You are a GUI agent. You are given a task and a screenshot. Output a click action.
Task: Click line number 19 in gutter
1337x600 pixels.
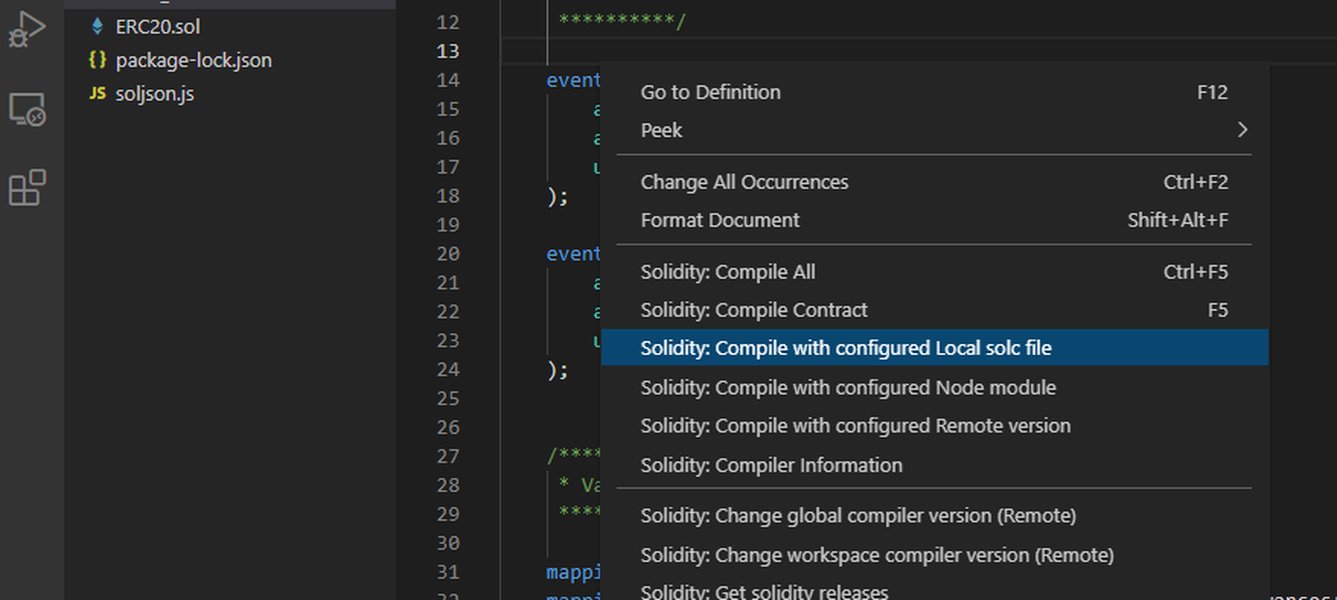point(448,225)
